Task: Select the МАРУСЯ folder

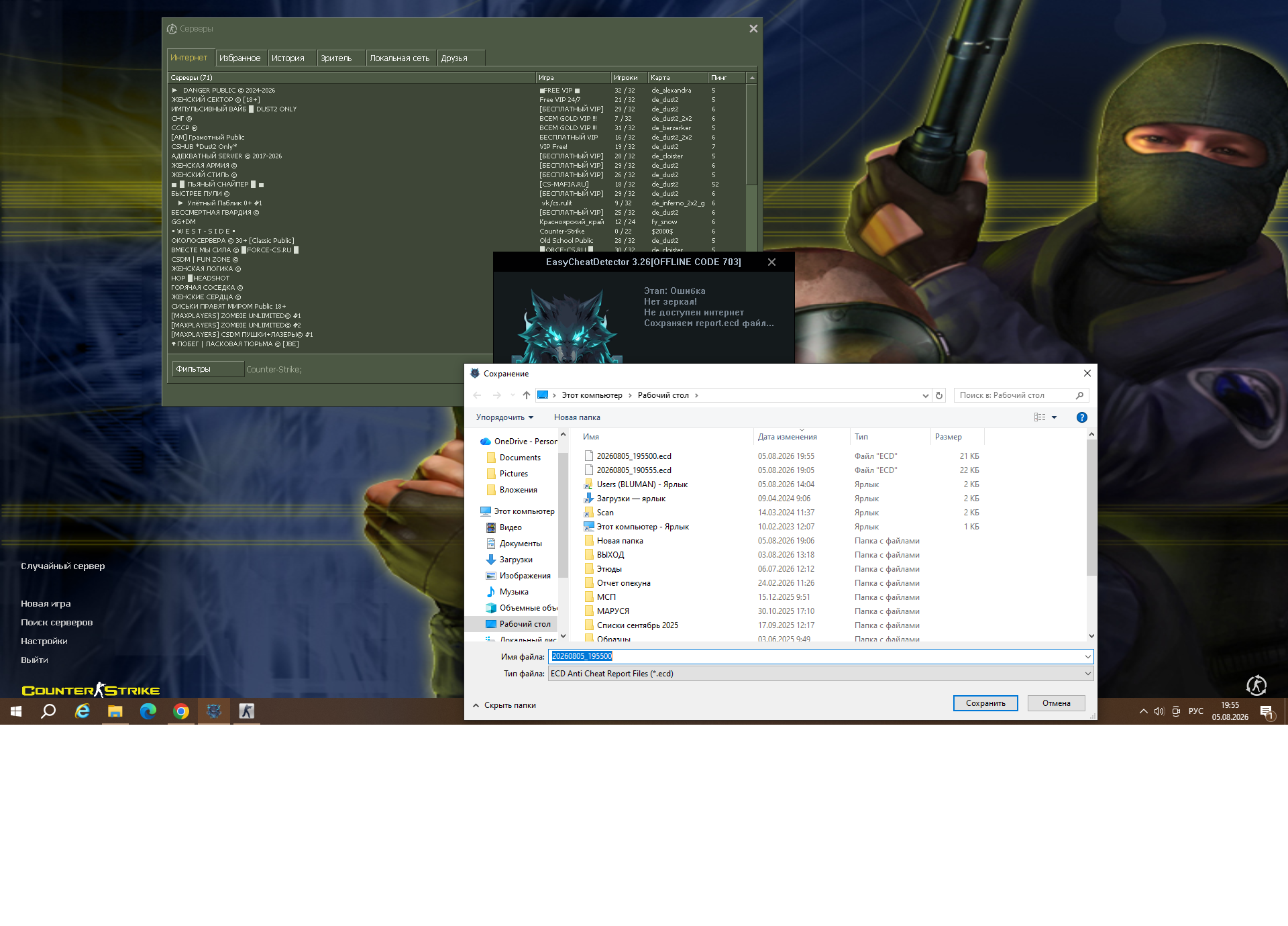Action: tap(606, 611)
